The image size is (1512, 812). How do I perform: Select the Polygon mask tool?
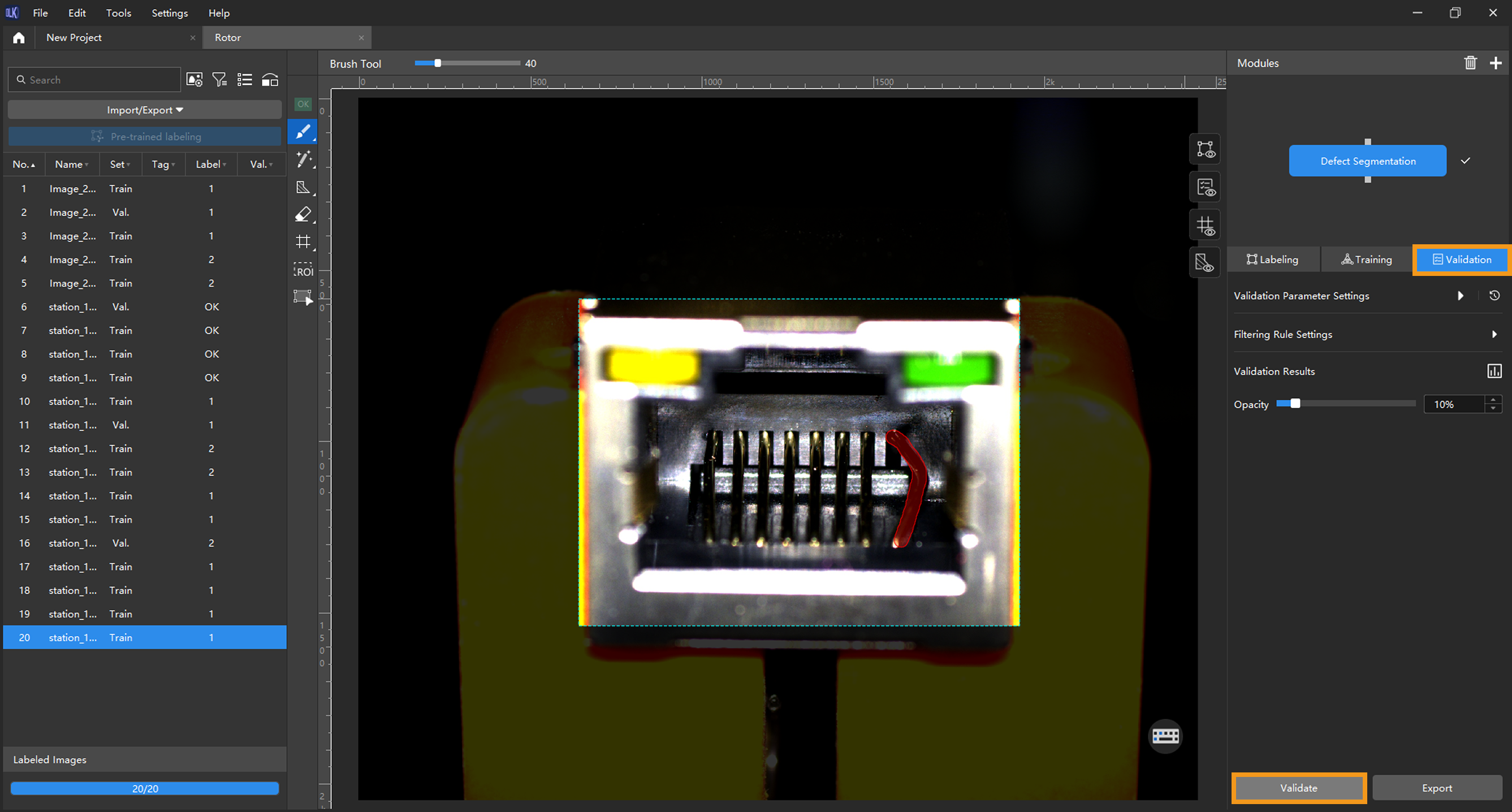click(303, 187)
